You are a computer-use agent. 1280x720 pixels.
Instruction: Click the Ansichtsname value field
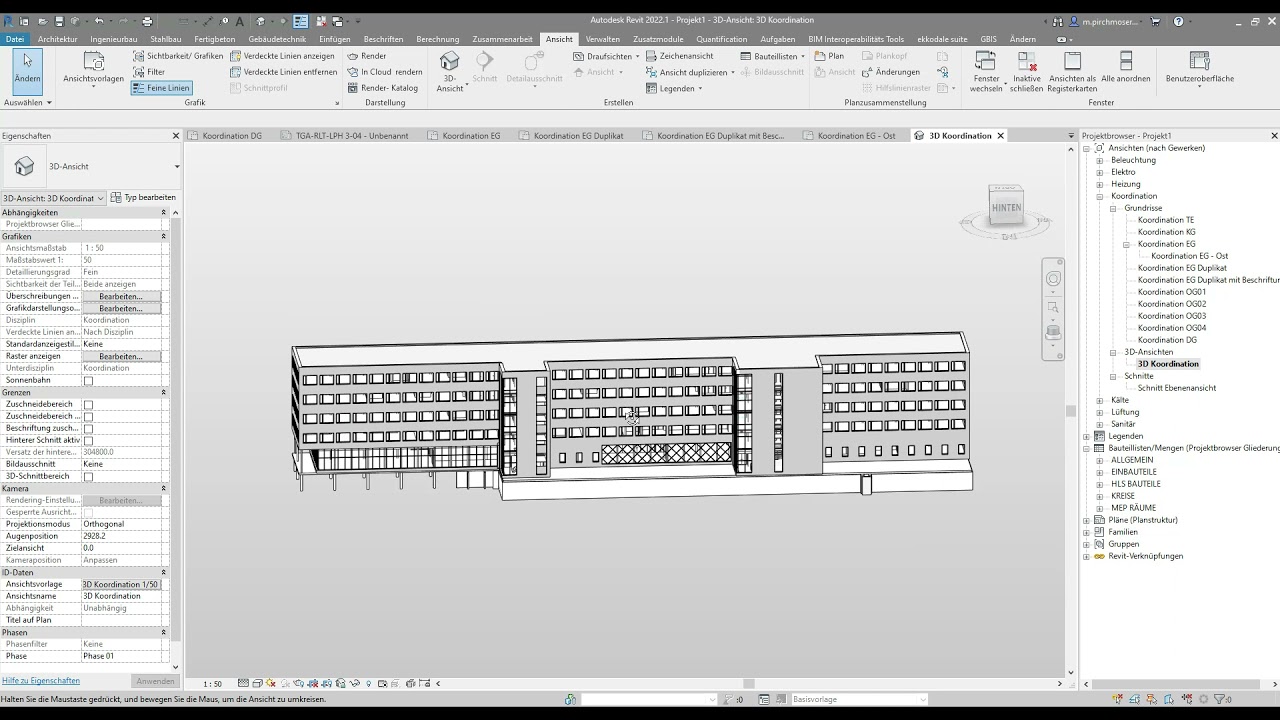[x=121, y=597]
